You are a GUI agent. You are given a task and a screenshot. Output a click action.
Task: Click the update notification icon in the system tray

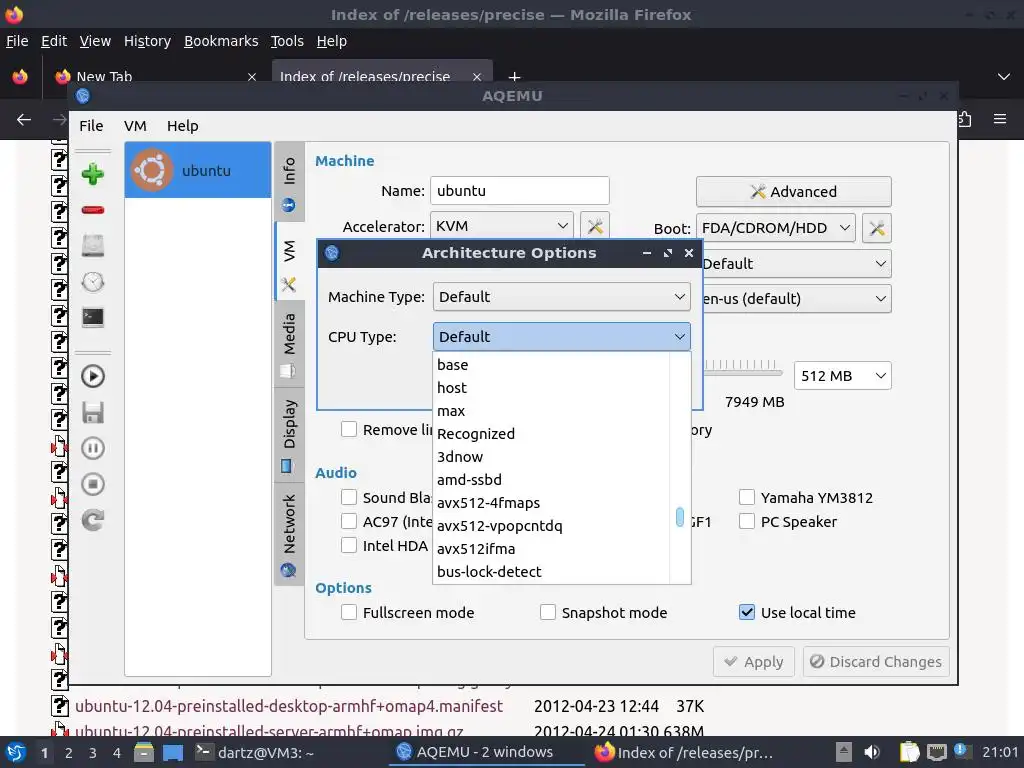(961, 750)
